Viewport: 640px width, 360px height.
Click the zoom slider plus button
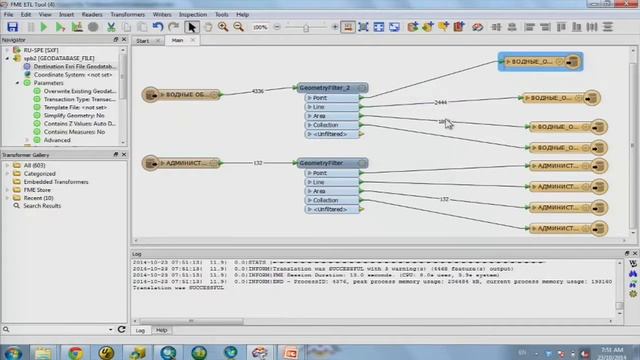tap(335, 27)
